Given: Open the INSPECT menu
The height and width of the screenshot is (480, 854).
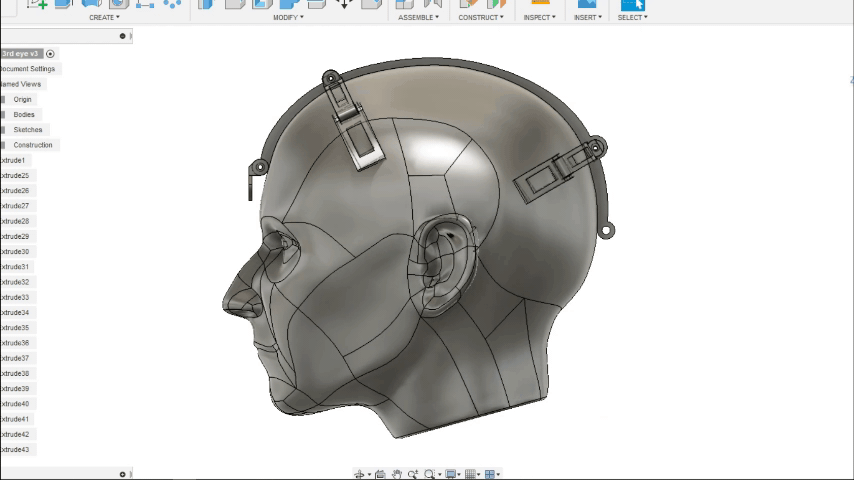Looking at the screenshot, I should [x=539, y=17].
